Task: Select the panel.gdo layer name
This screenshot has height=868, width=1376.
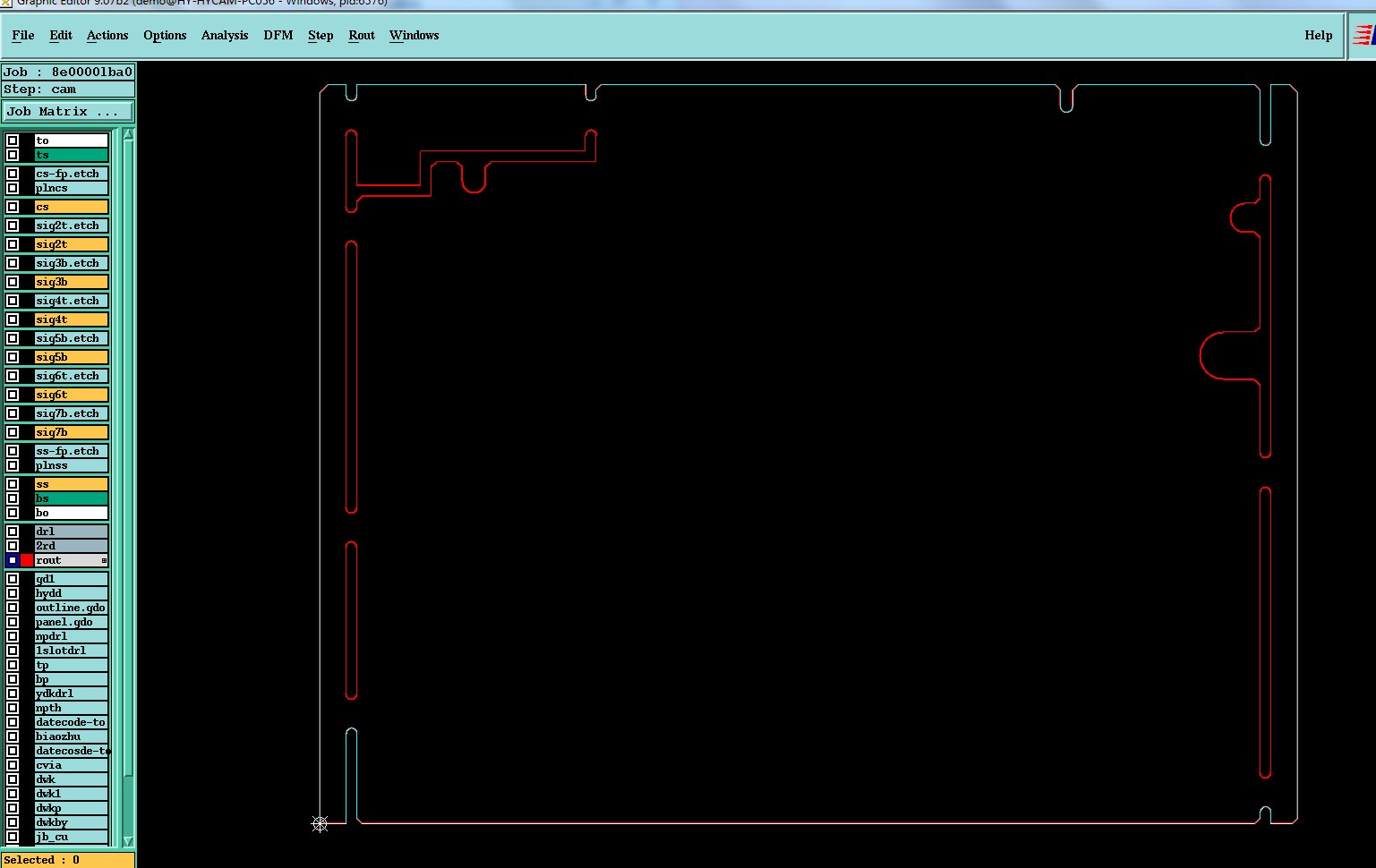Action: click(72, 622)
